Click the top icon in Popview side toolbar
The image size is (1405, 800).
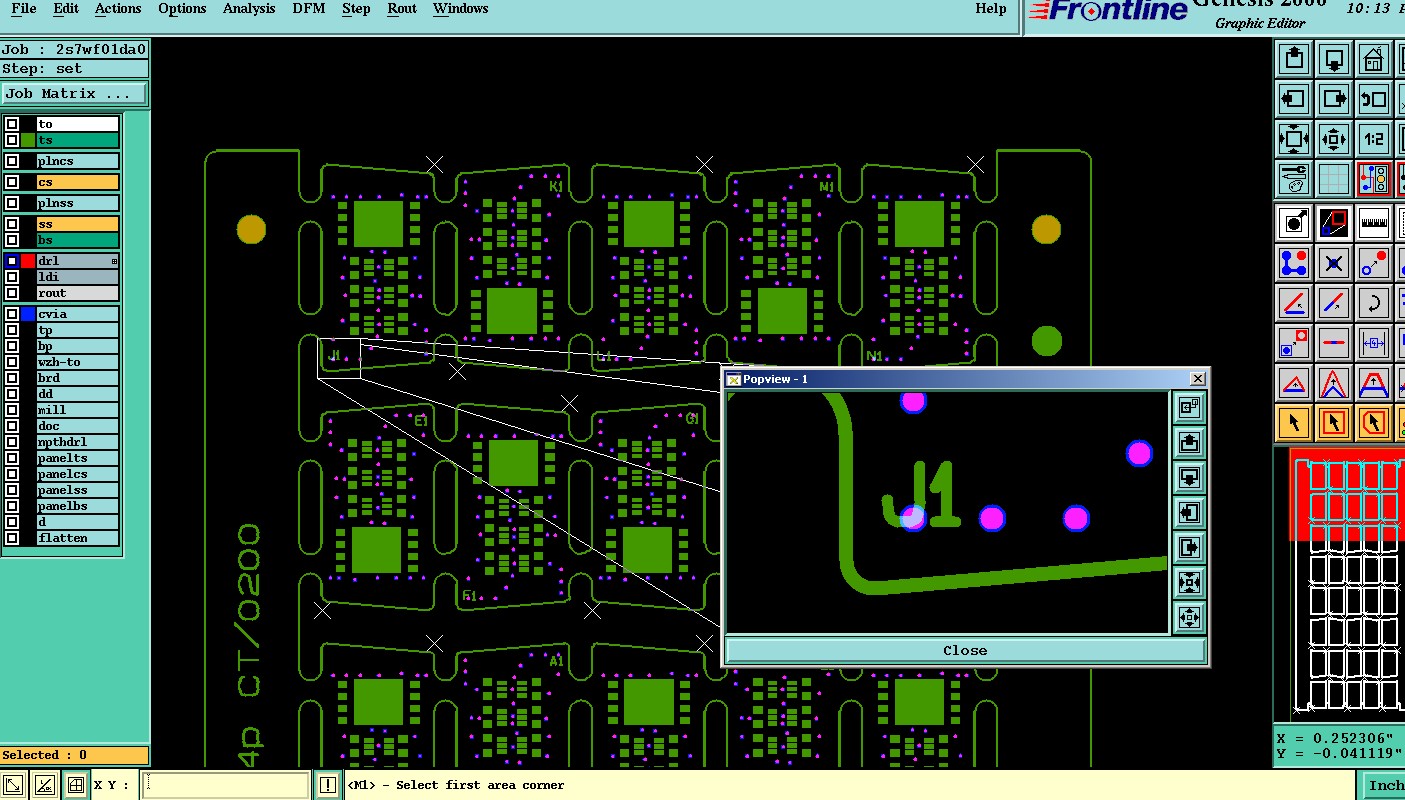[1189, 407]
